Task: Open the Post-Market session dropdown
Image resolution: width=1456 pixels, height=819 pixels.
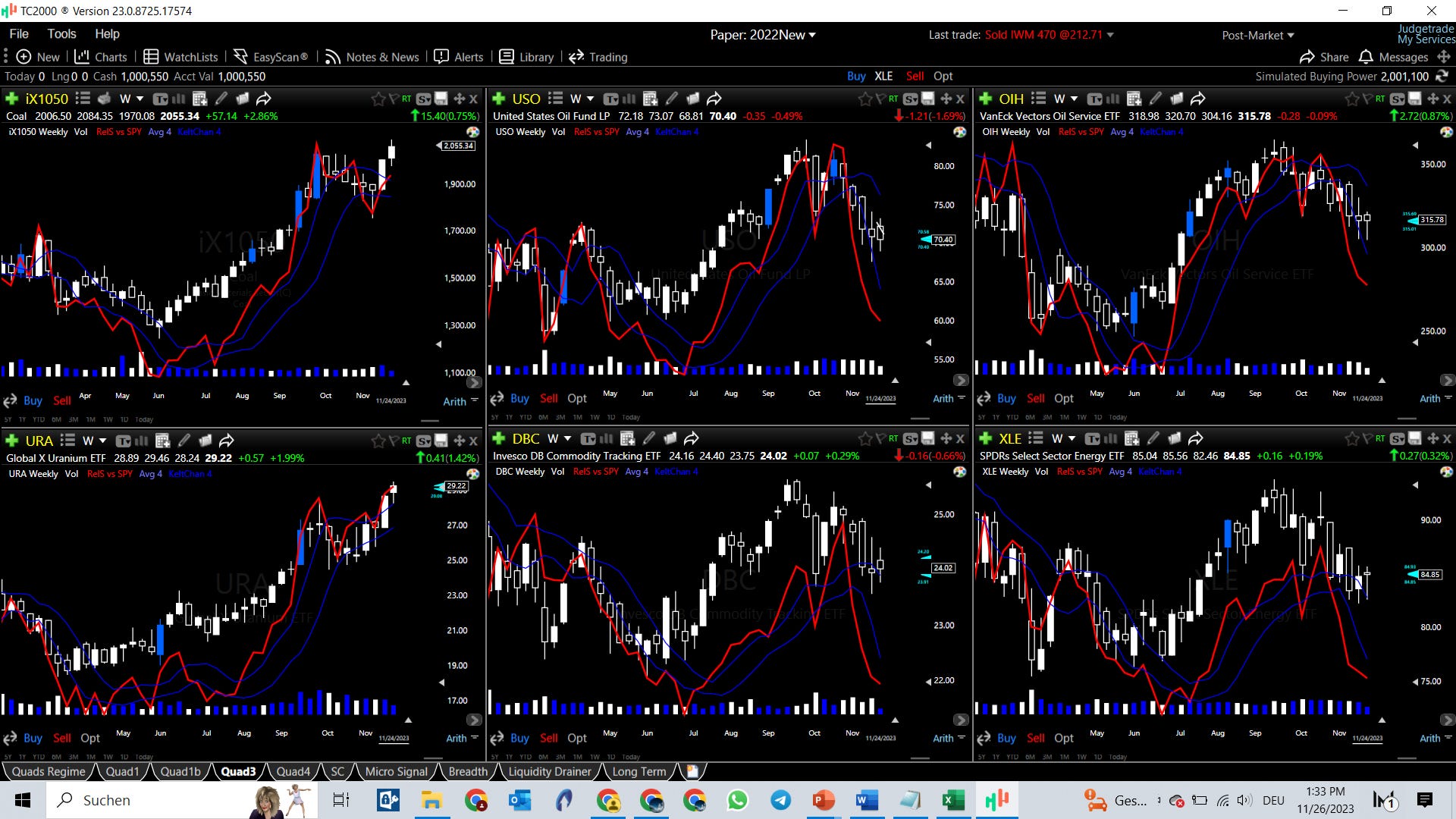Action: 1257,35
